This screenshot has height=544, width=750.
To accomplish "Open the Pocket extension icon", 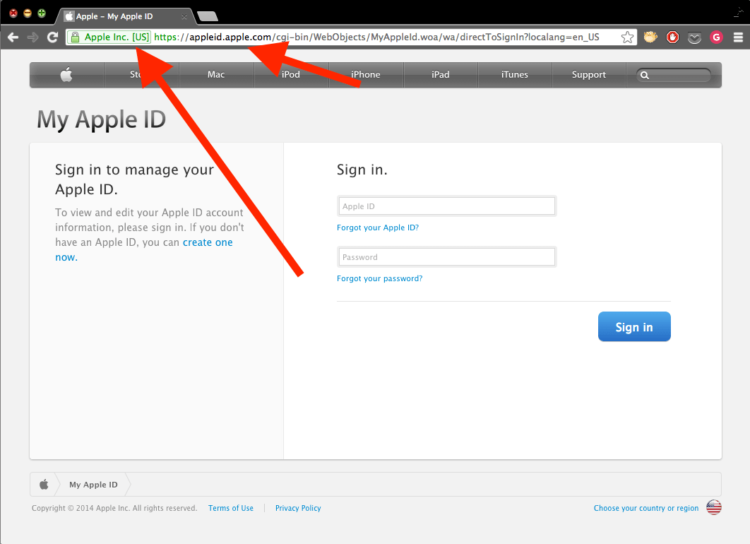I will coord(694,38).
